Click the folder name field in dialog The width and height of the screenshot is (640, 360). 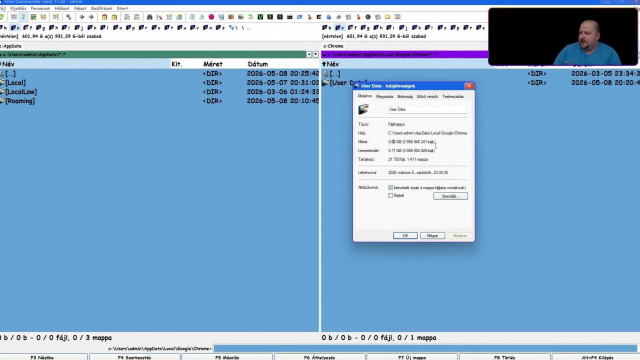(x=427, y=109)
